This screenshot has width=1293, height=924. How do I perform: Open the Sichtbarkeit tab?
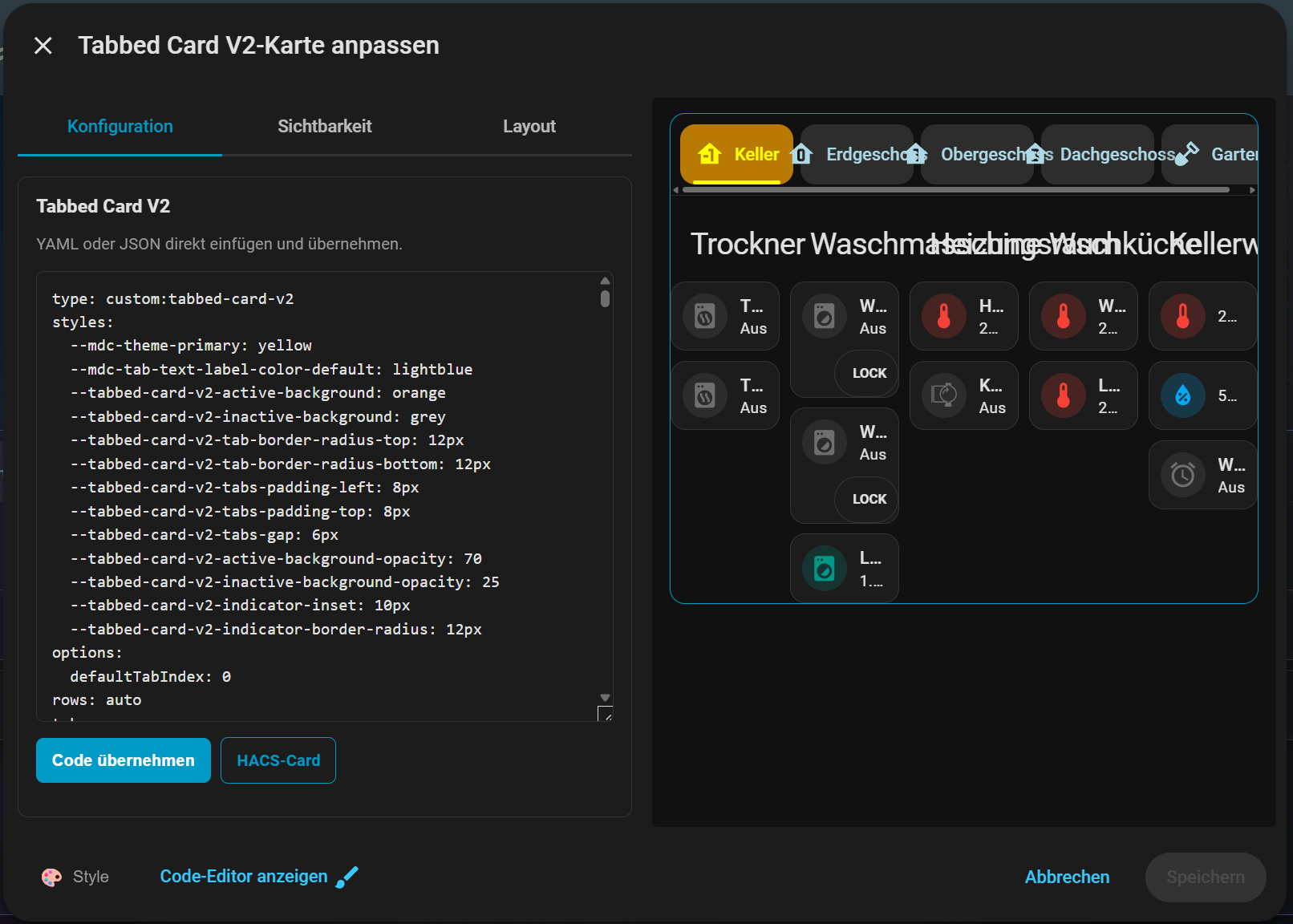point(325,127)
